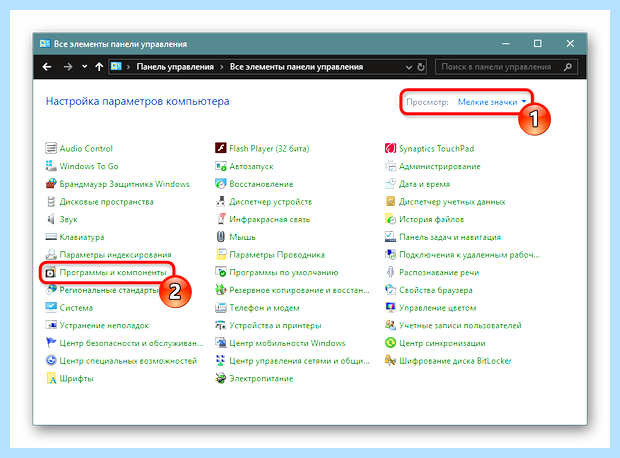Open Параметры Проводника link
Screen dimensions: 620x458
[x=277, y=255]
